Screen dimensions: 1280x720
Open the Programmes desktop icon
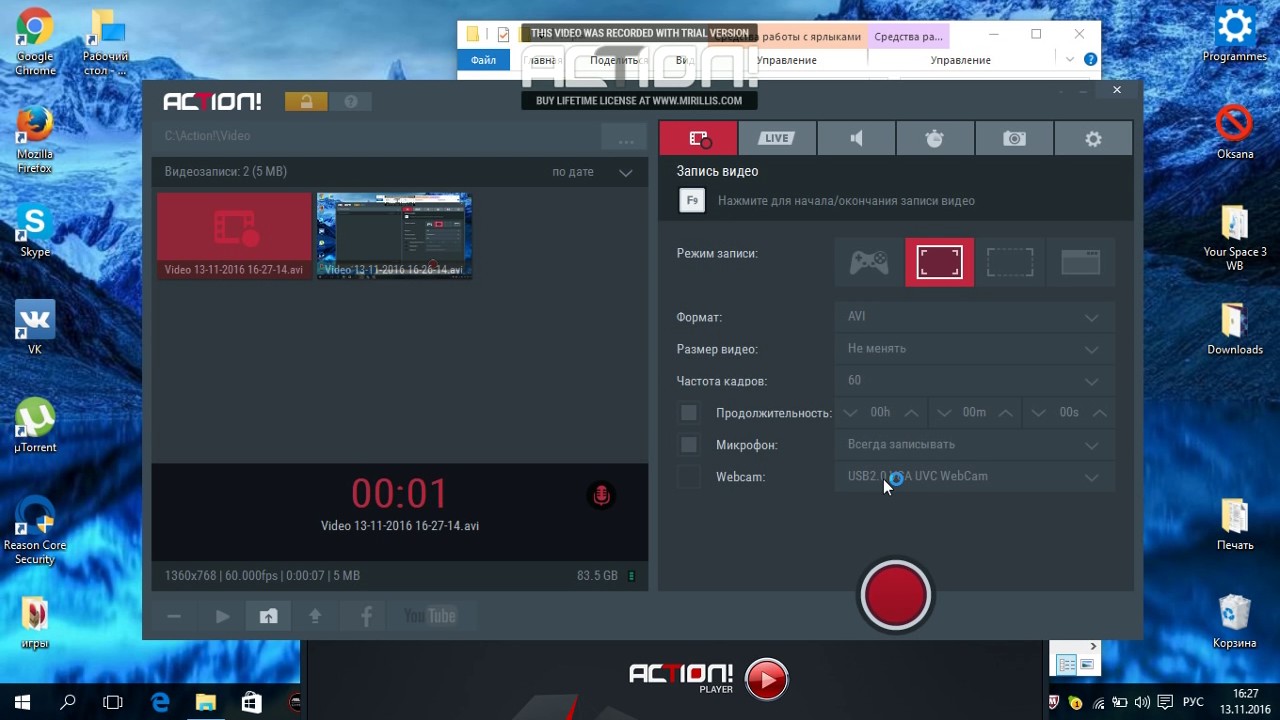tap(1235, 35)
